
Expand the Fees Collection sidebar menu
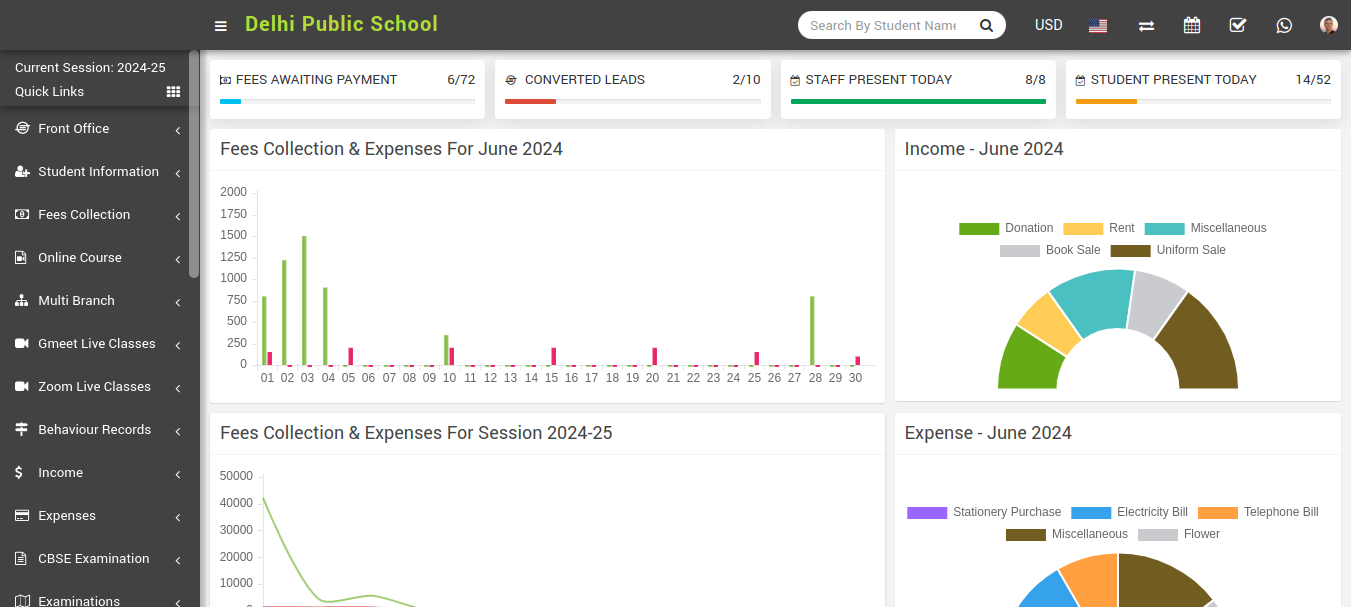pos(97,215)
